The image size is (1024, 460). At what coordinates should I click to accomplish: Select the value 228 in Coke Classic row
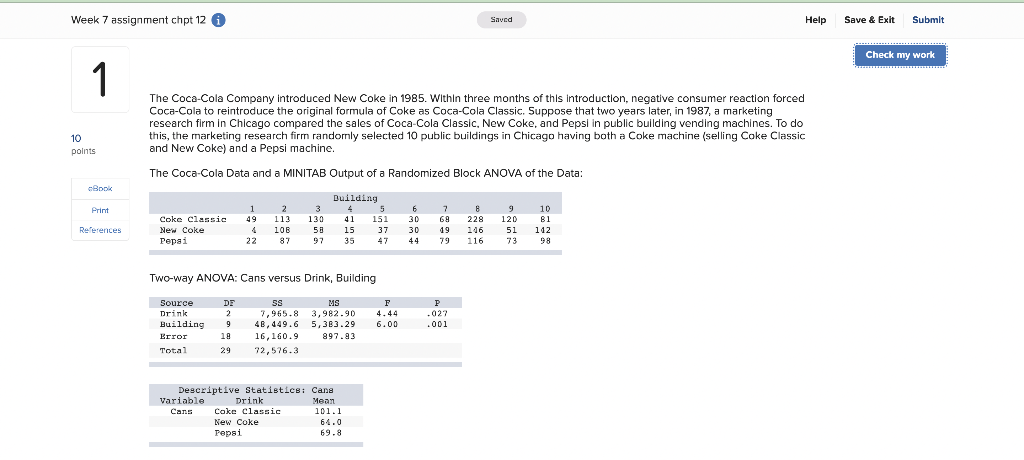pyautogui.click(x=477, y=220)
